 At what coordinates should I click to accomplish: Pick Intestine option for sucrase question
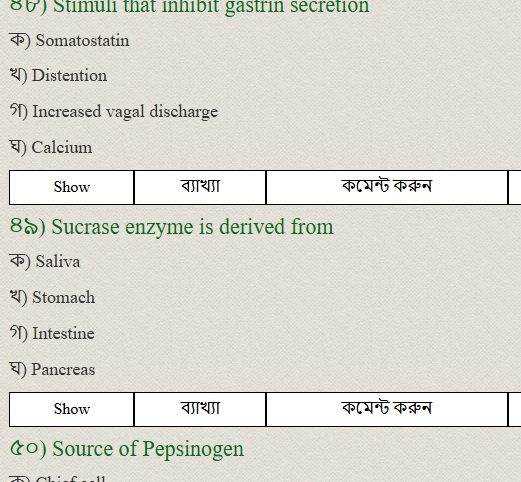click(x=52, y=333)
